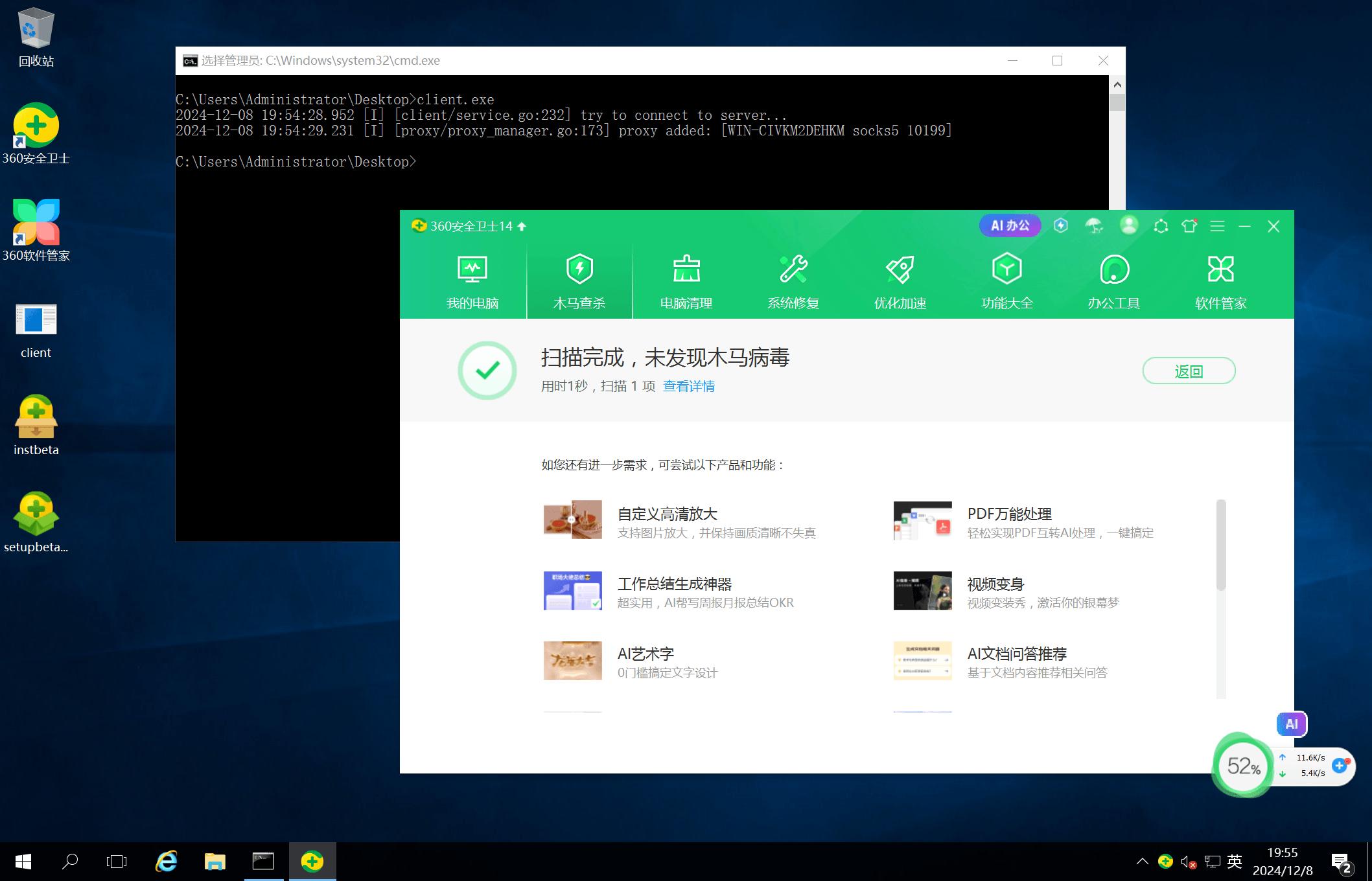
Task: Select the client file on desktop
Action: point(36,330)
